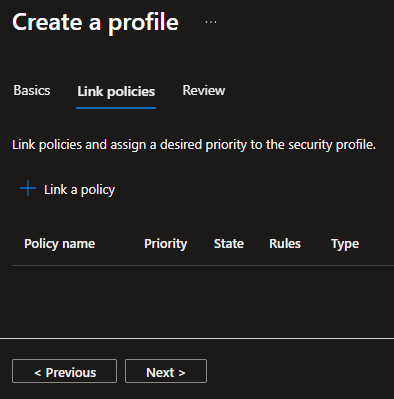Proceed using the Next button
The width and height of the screenshot is (394, 399).
coord(166,371)
